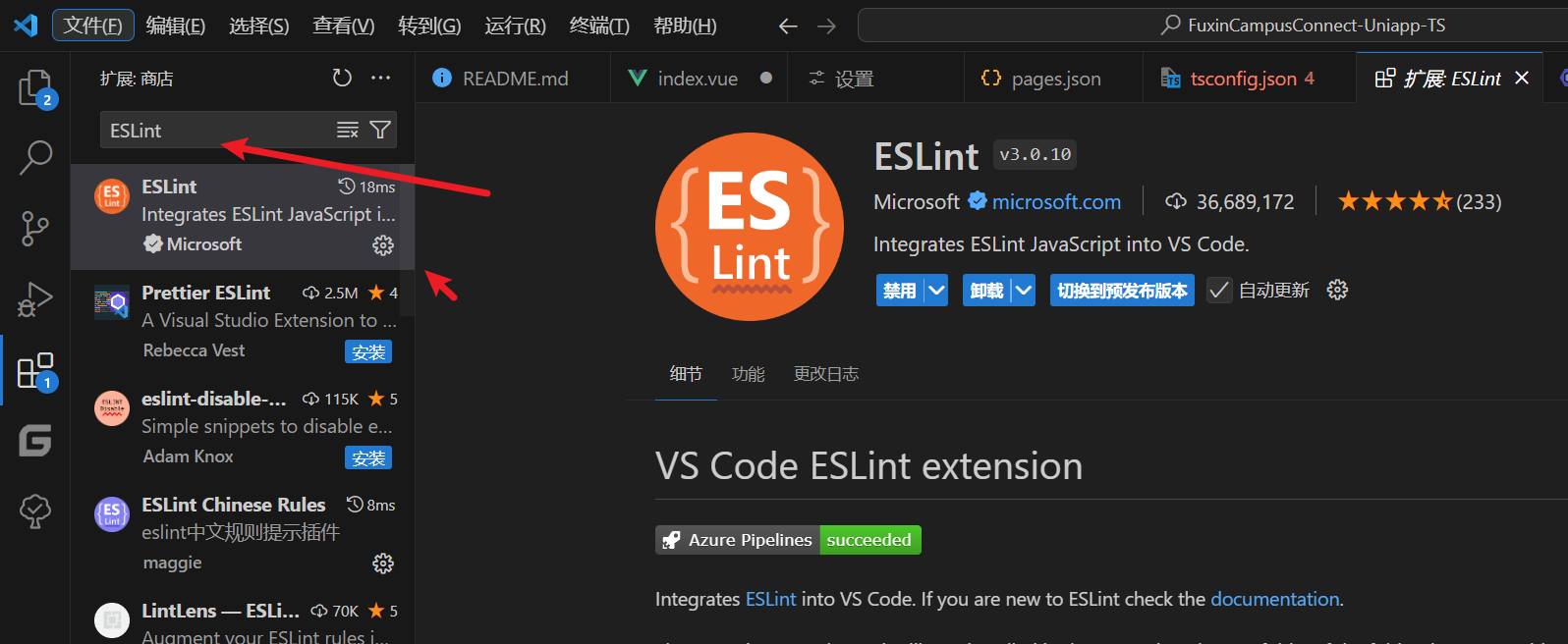Open the documentation link
Viewport: 1568px width, 644px height.
click(x=1274, y=599)
